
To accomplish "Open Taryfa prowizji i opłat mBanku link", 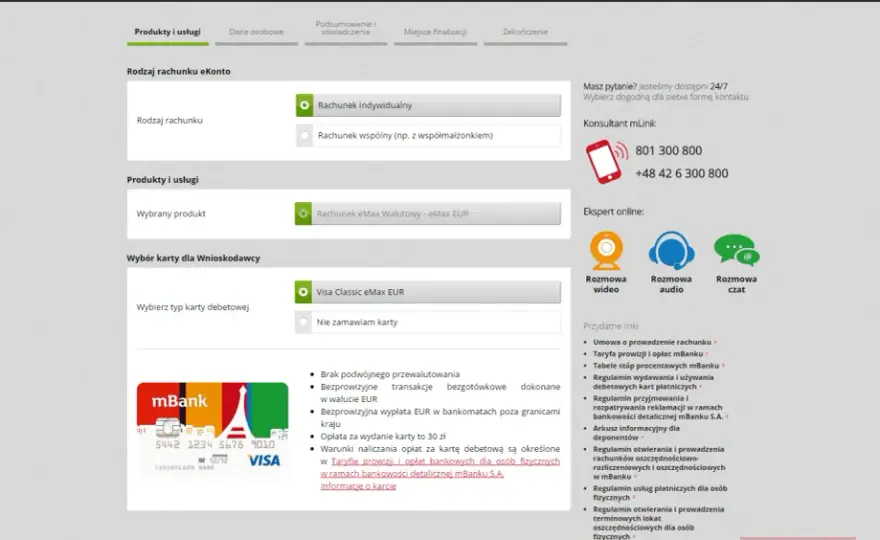I will tap(648, 354).
